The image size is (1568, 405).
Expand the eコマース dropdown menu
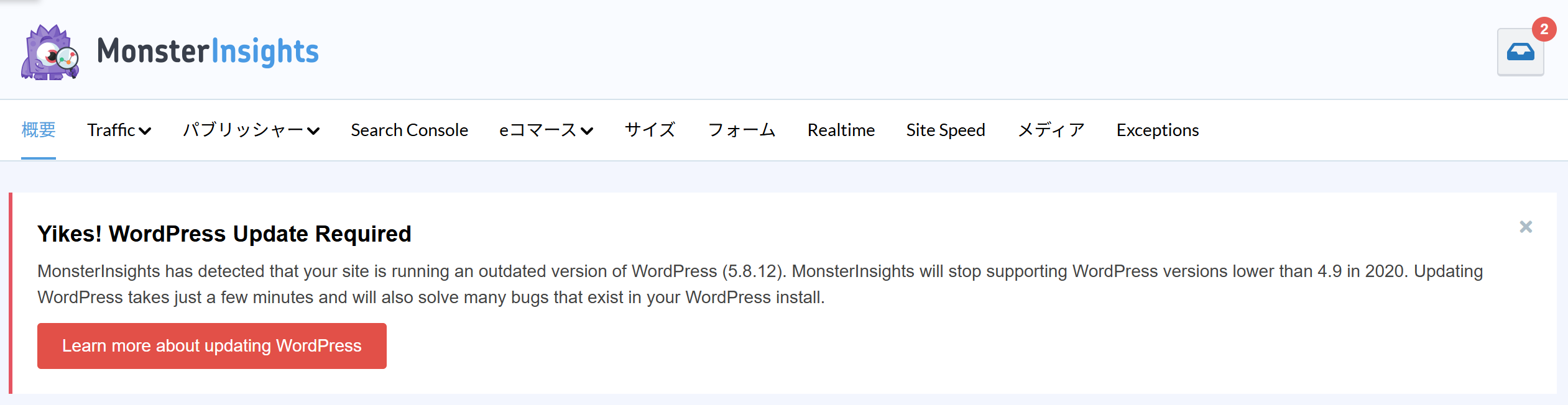[546, 130]
